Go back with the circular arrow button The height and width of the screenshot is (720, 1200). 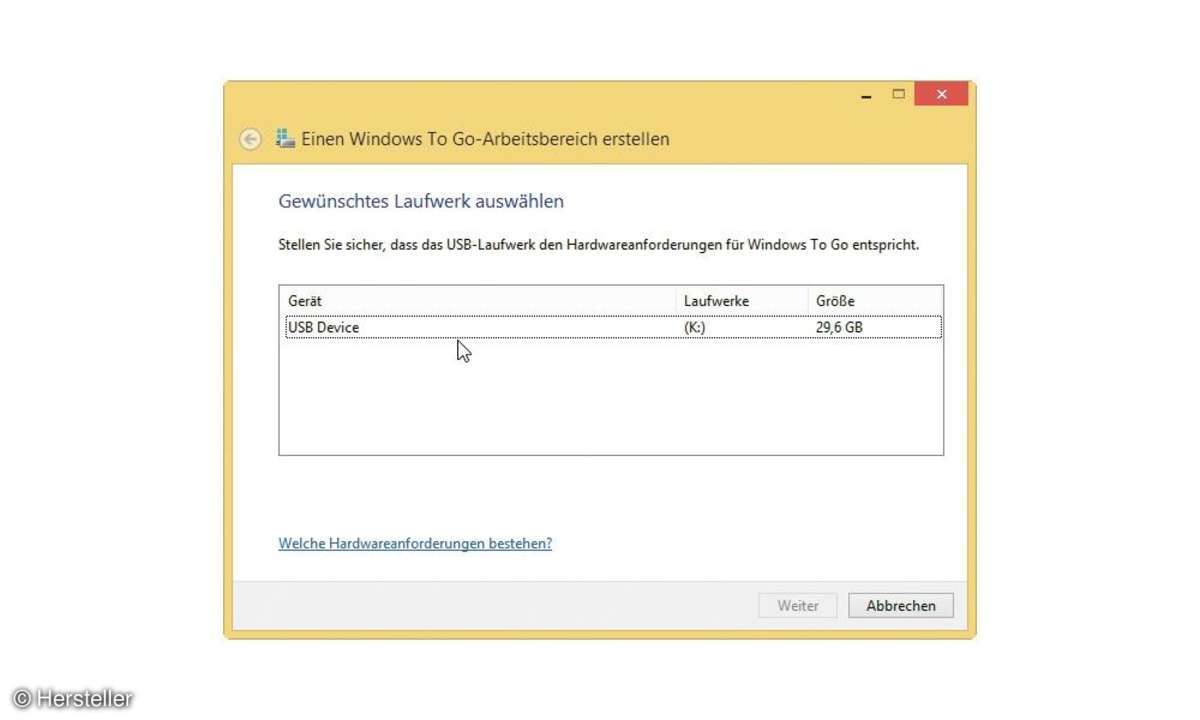(x=250, y=139)
